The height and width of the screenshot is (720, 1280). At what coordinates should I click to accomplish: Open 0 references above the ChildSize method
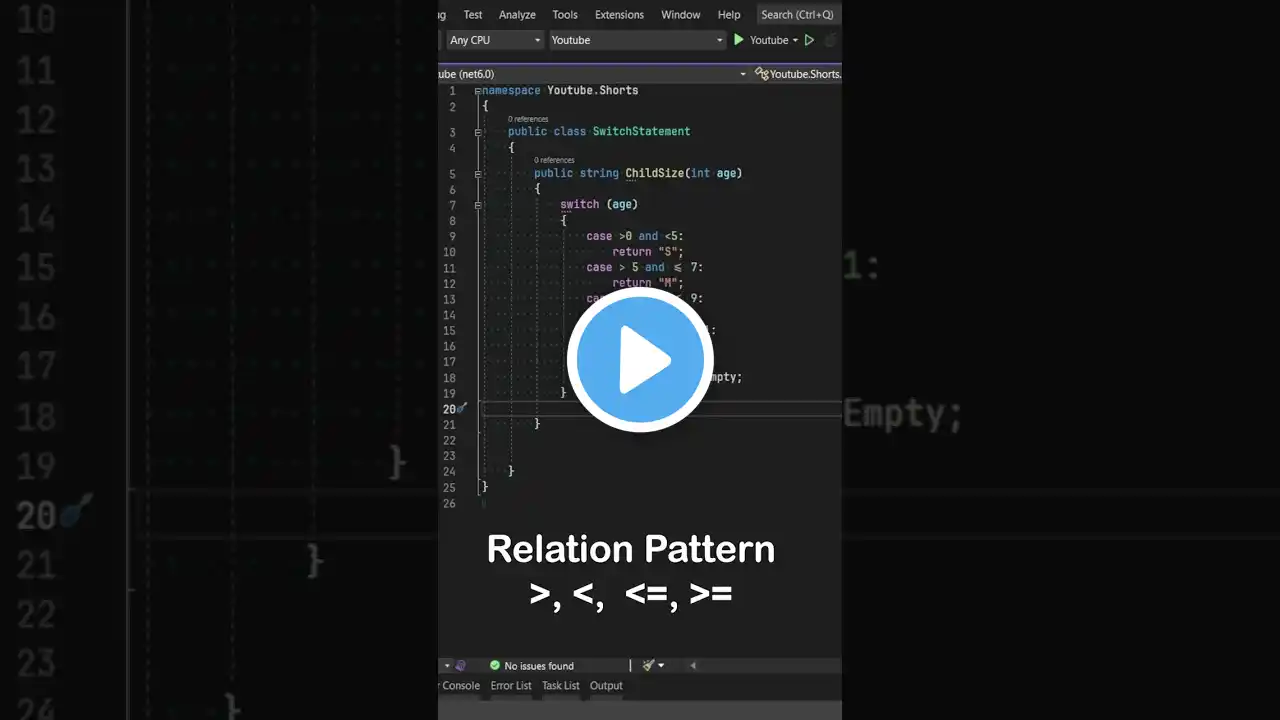[554, 160]
